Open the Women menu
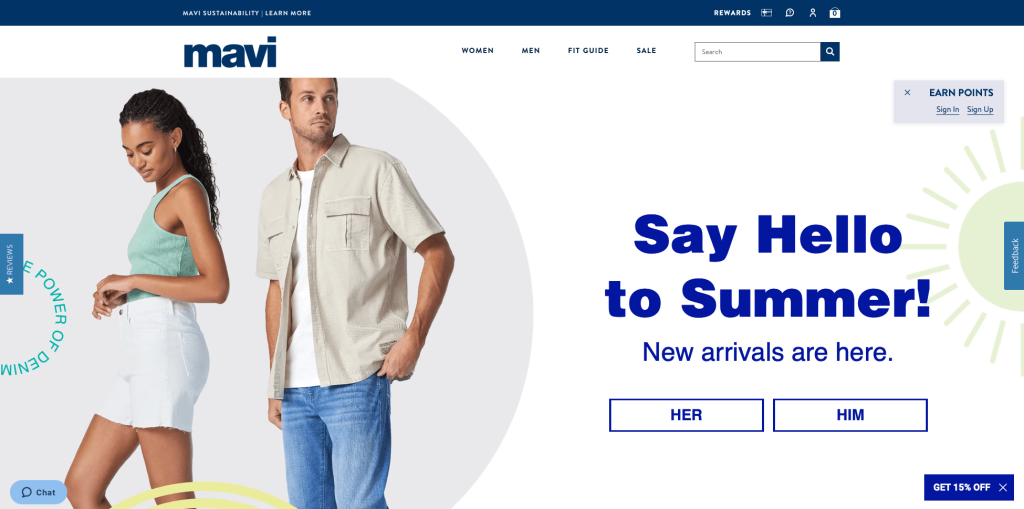Viewport: 1024px width, 509px height. (x=477, y=51)
